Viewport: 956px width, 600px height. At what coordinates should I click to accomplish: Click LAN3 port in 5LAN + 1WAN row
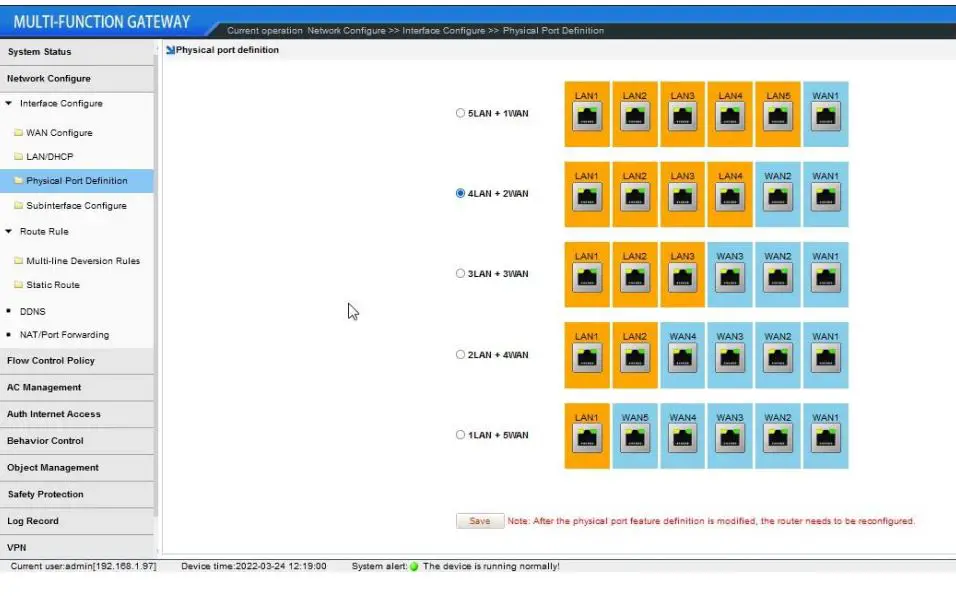pos(682,114)
